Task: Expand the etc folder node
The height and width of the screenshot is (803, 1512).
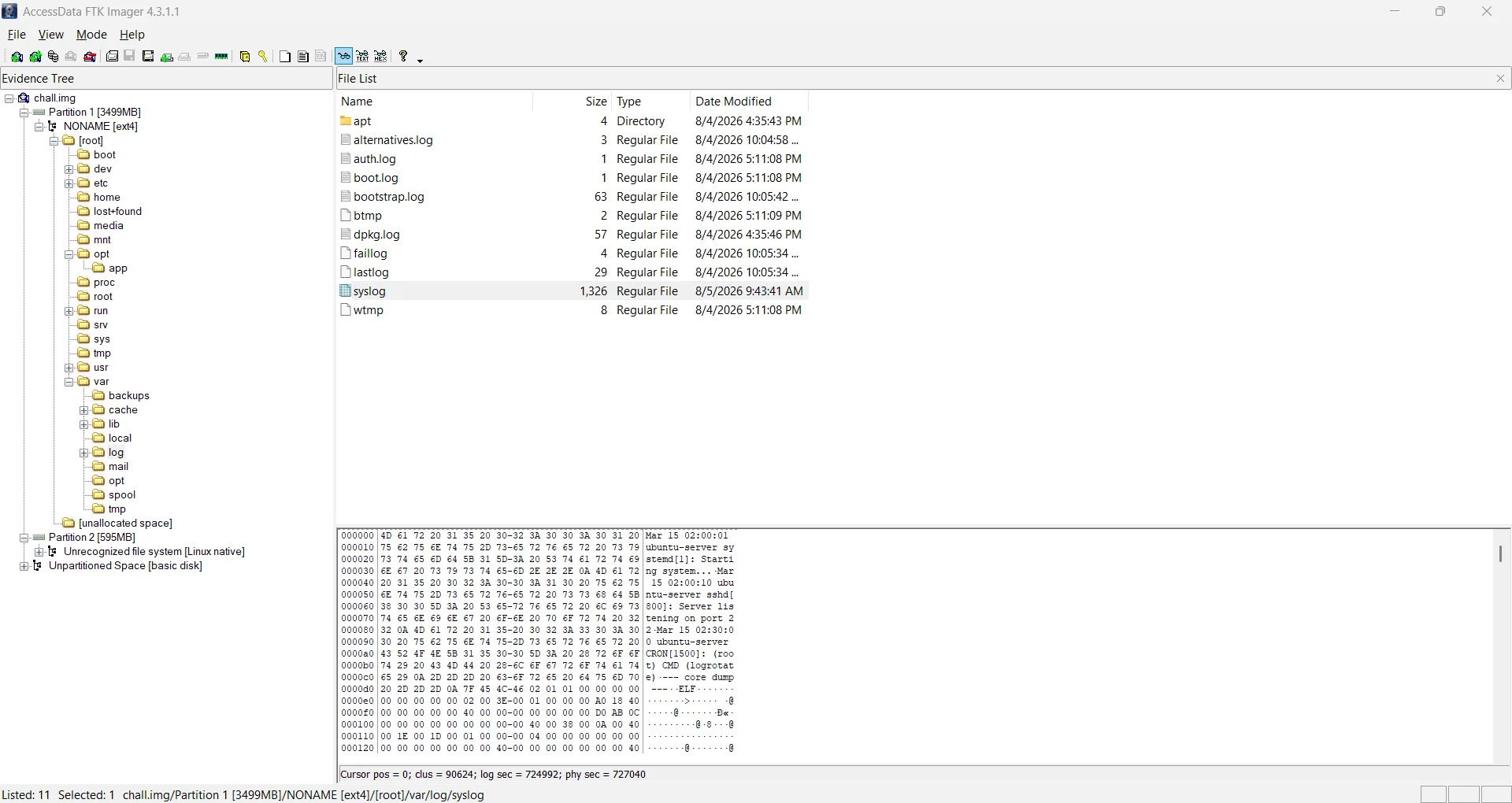Action: (69, 183)
